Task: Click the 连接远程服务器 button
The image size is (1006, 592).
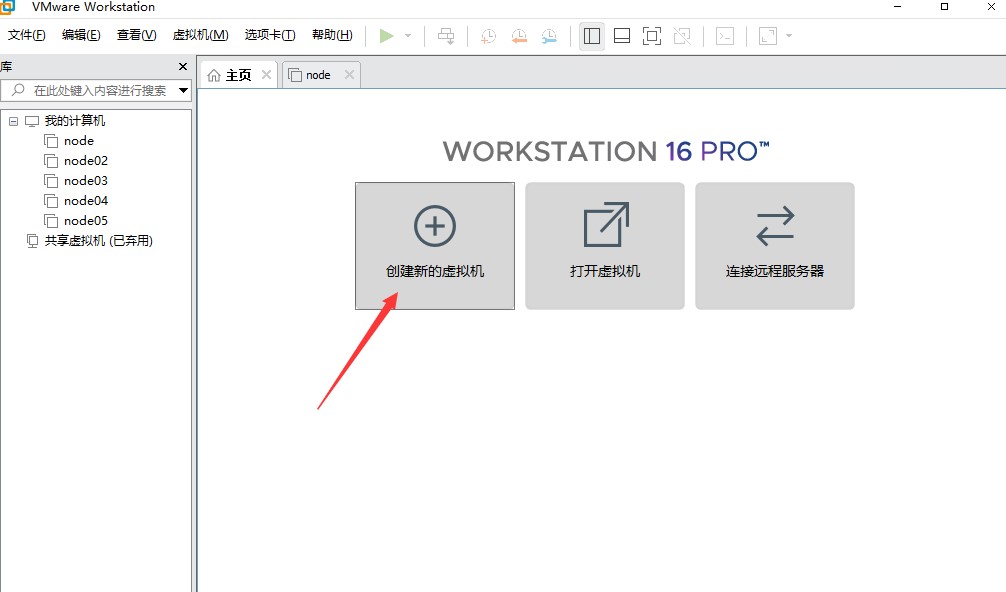Action: 775,246
